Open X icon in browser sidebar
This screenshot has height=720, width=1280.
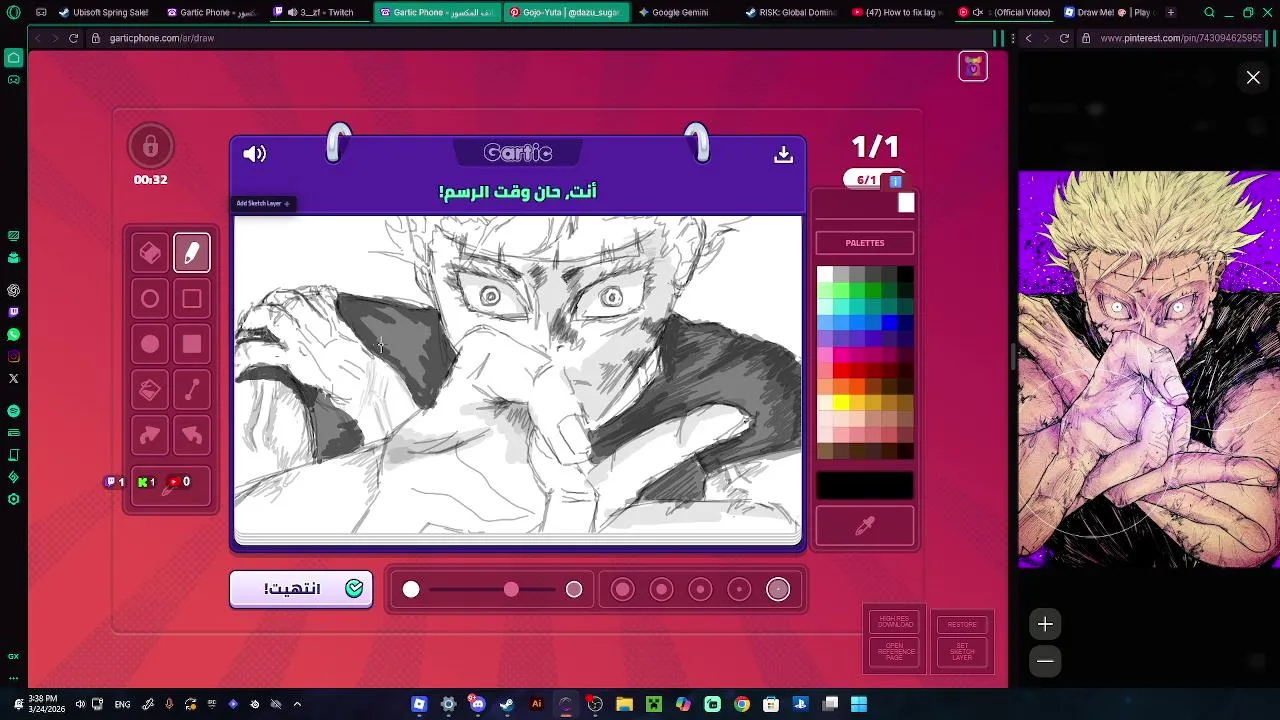[x=13, y=379]
